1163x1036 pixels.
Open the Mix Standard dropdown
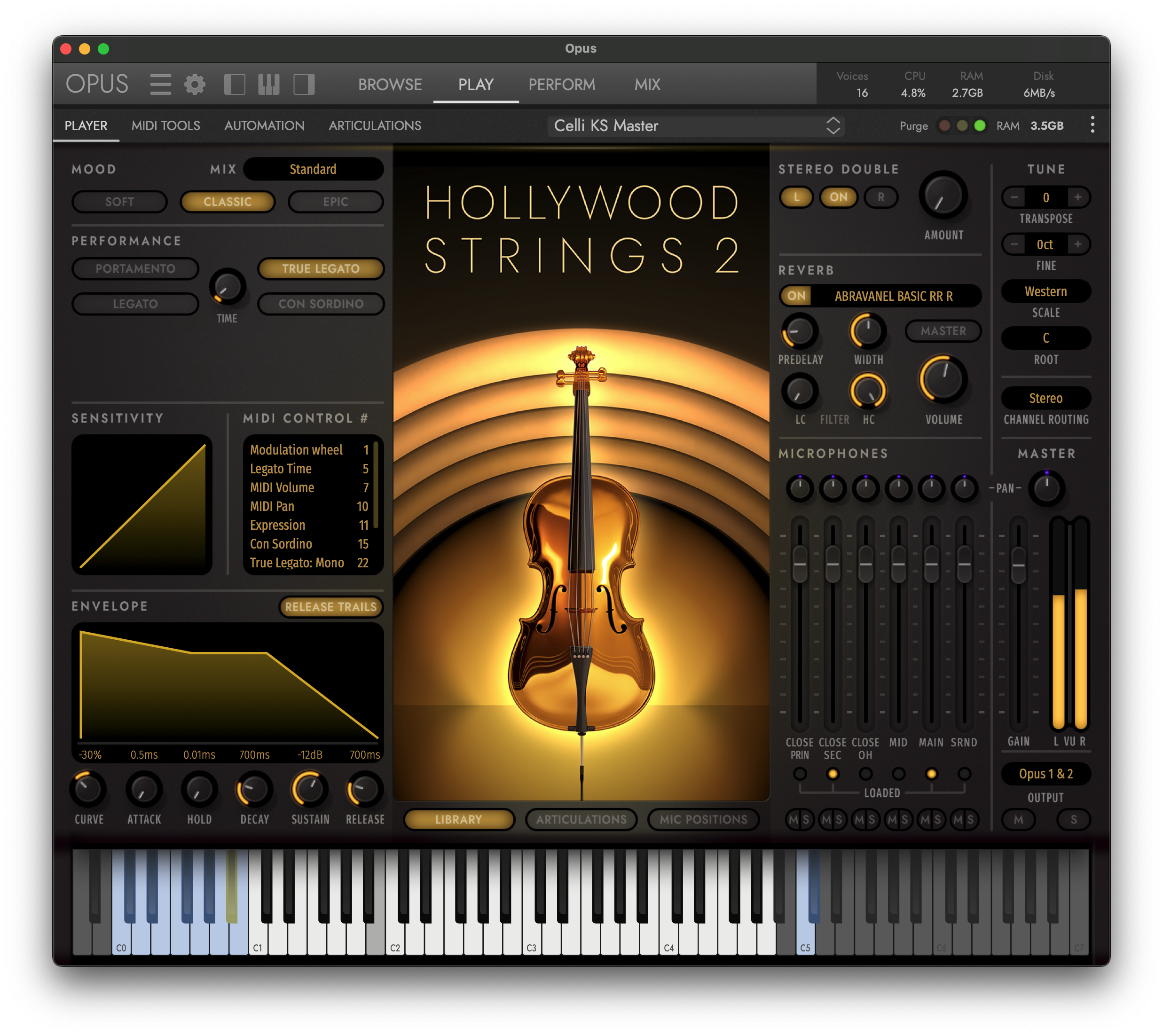click(313, 169)
